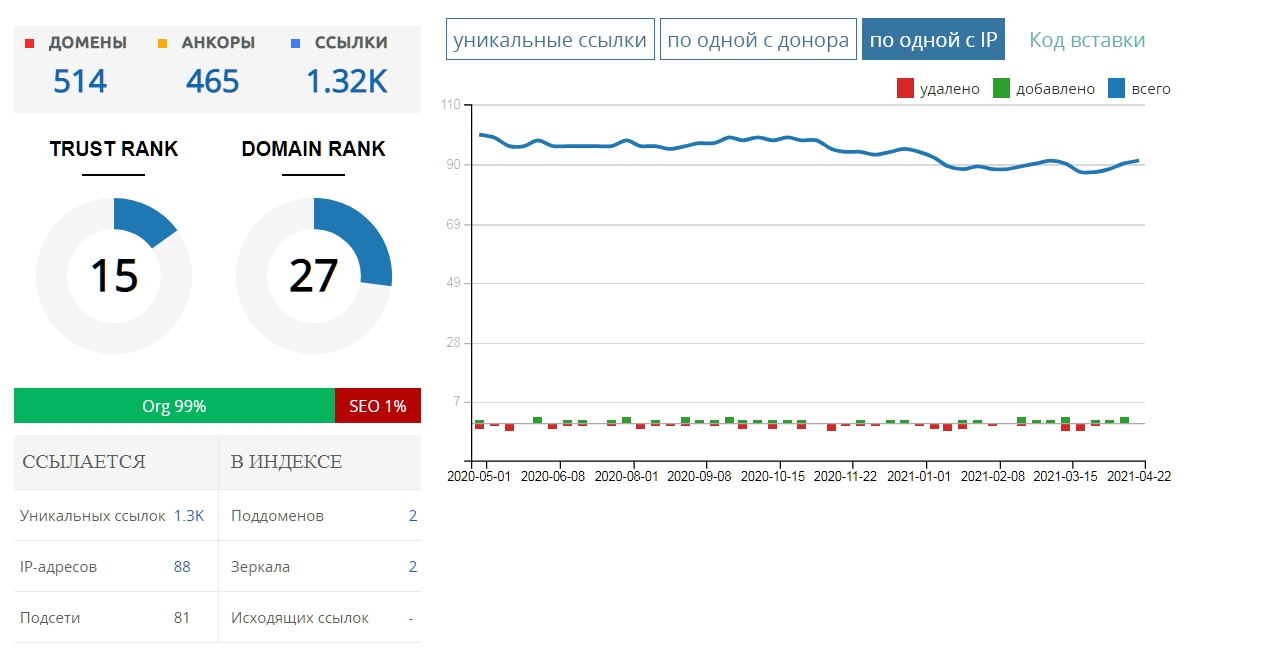Open the 'Код вставки' link

[x=1087, y=40]
